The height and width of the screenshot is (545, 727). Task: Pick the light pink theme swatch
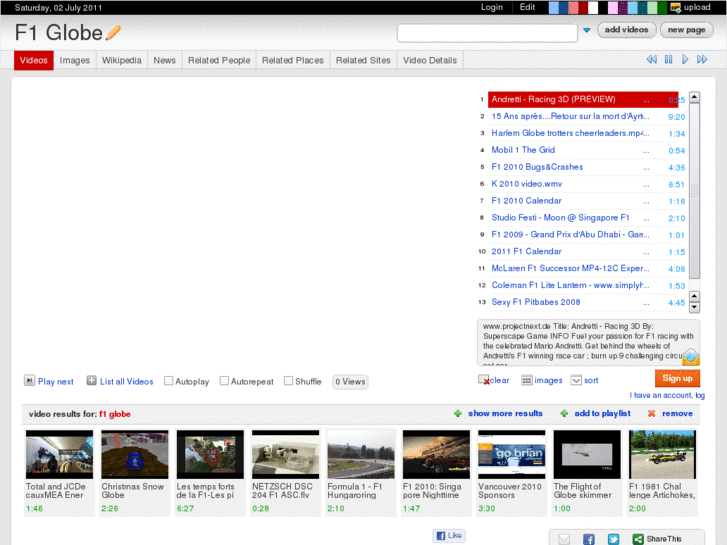612,7
